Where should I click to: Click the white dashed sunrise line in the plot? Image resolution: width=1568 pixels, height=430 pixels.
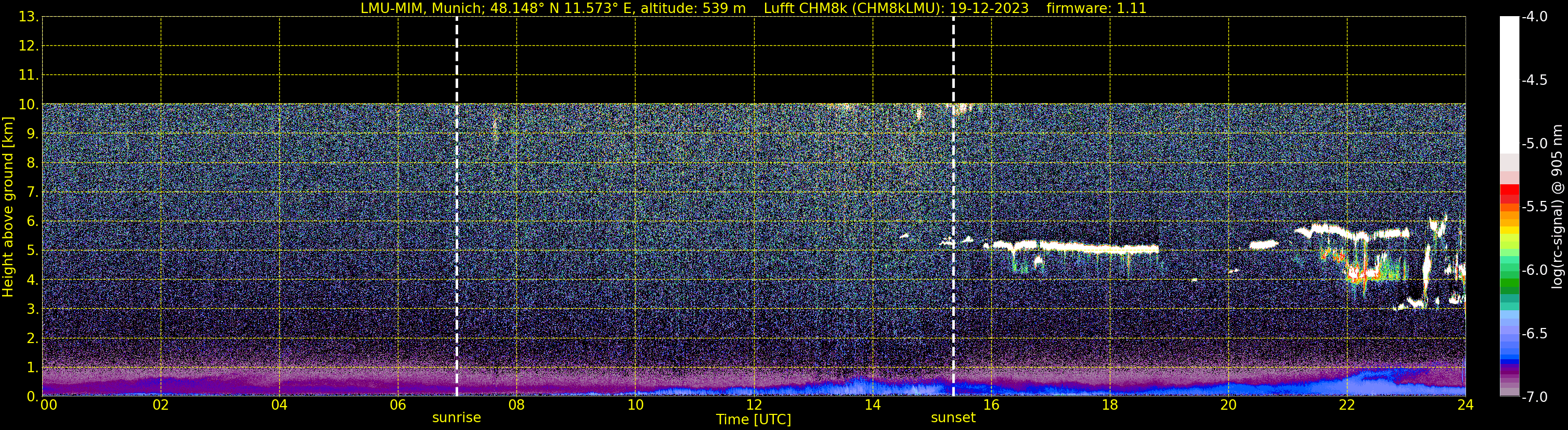(x=457, y=207)
